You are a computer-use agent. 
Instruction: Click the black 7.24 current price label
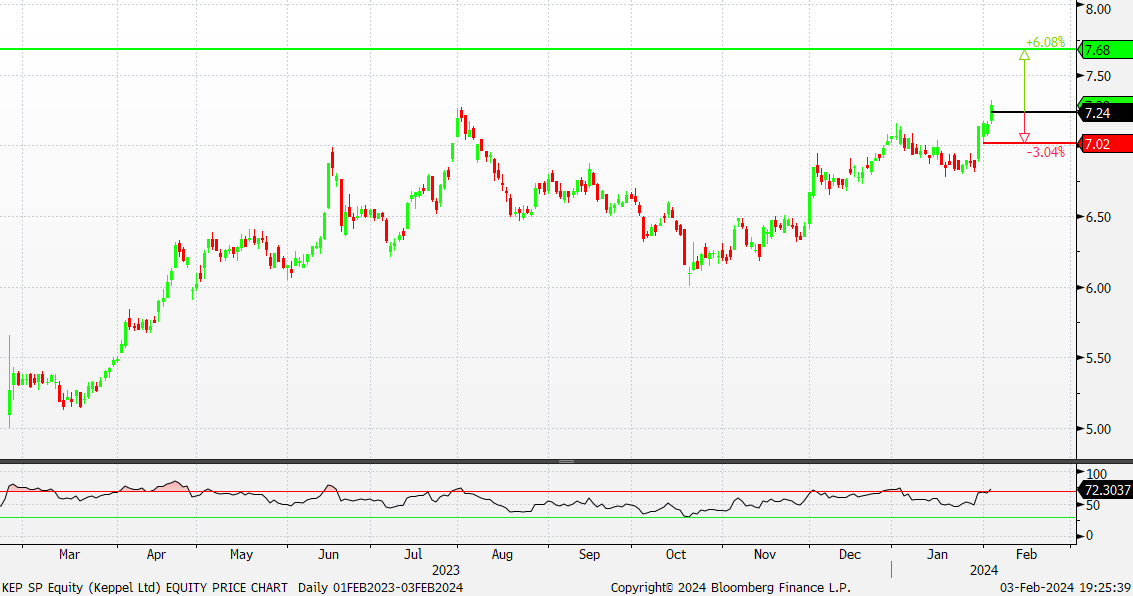(1104, 114)
